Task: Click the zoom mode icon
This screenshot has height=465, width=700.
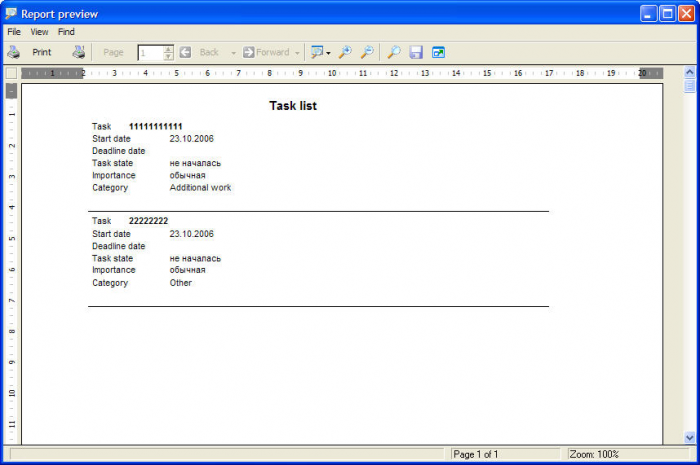Action: click(x=317, y=52)
